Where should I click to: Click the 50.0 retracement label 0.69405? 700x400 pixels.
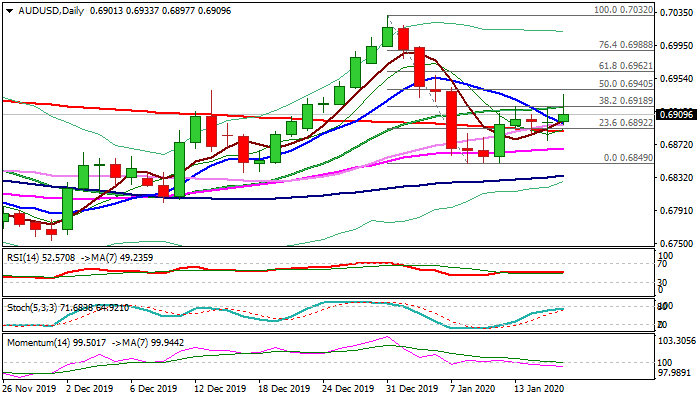click(626, 83)
